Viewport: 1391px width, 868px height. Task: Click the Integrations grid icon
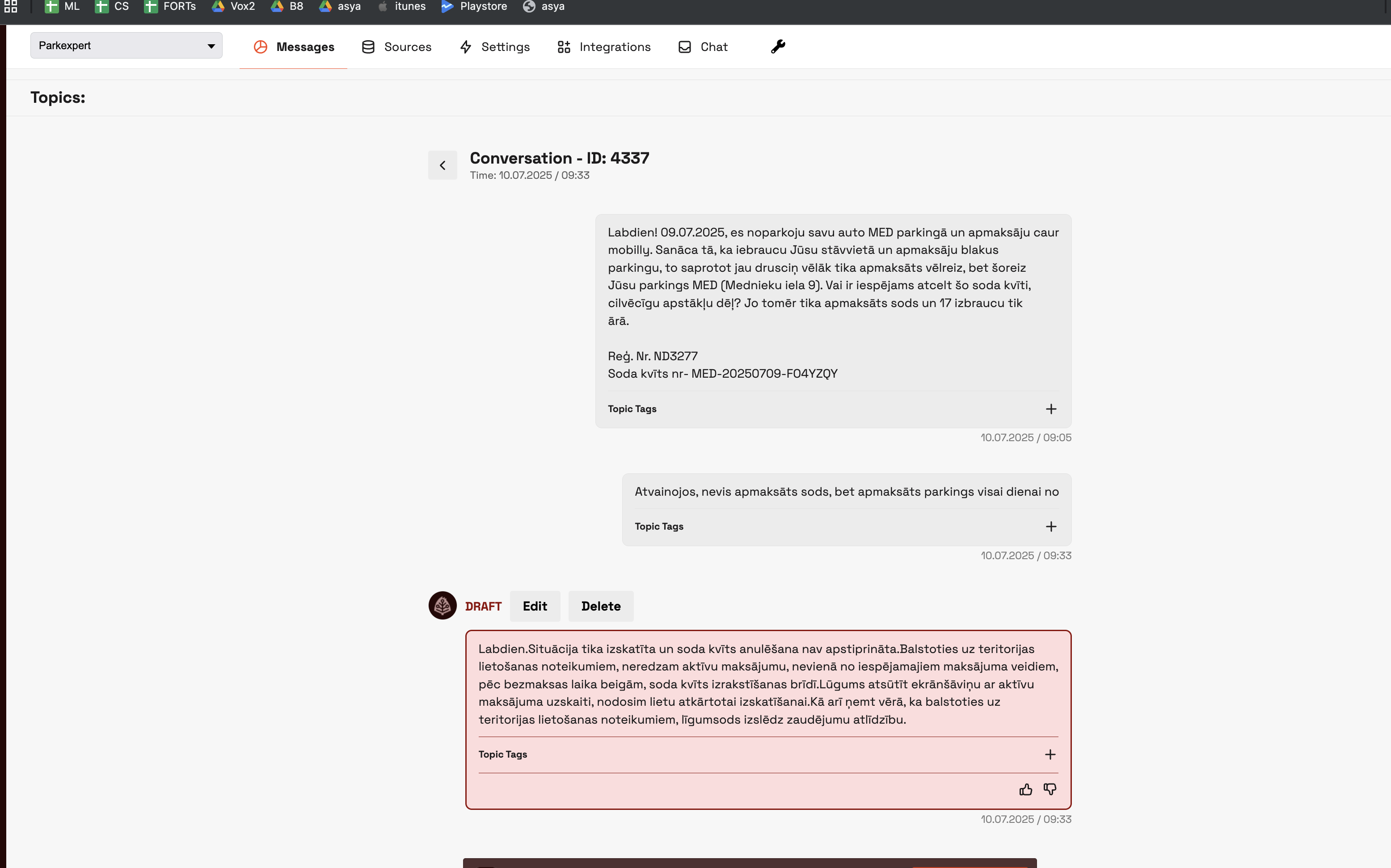pos(564,47)
